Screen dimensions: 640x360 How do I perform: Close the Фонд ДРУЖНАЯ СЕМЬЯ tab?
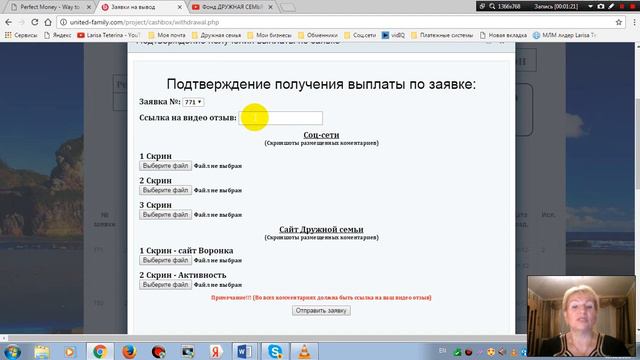tap(270, 7)
